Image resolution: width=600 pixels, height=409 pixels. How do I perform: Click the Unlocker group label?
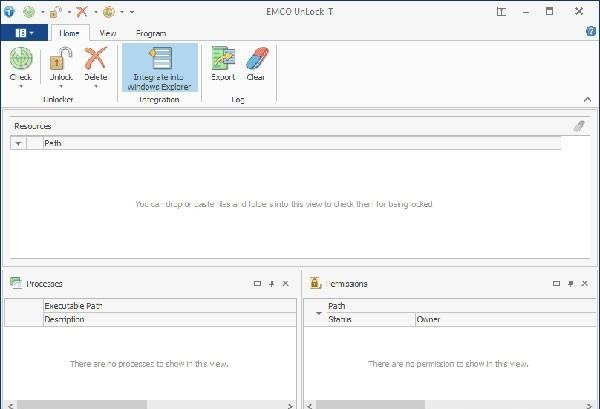point(58,99)
